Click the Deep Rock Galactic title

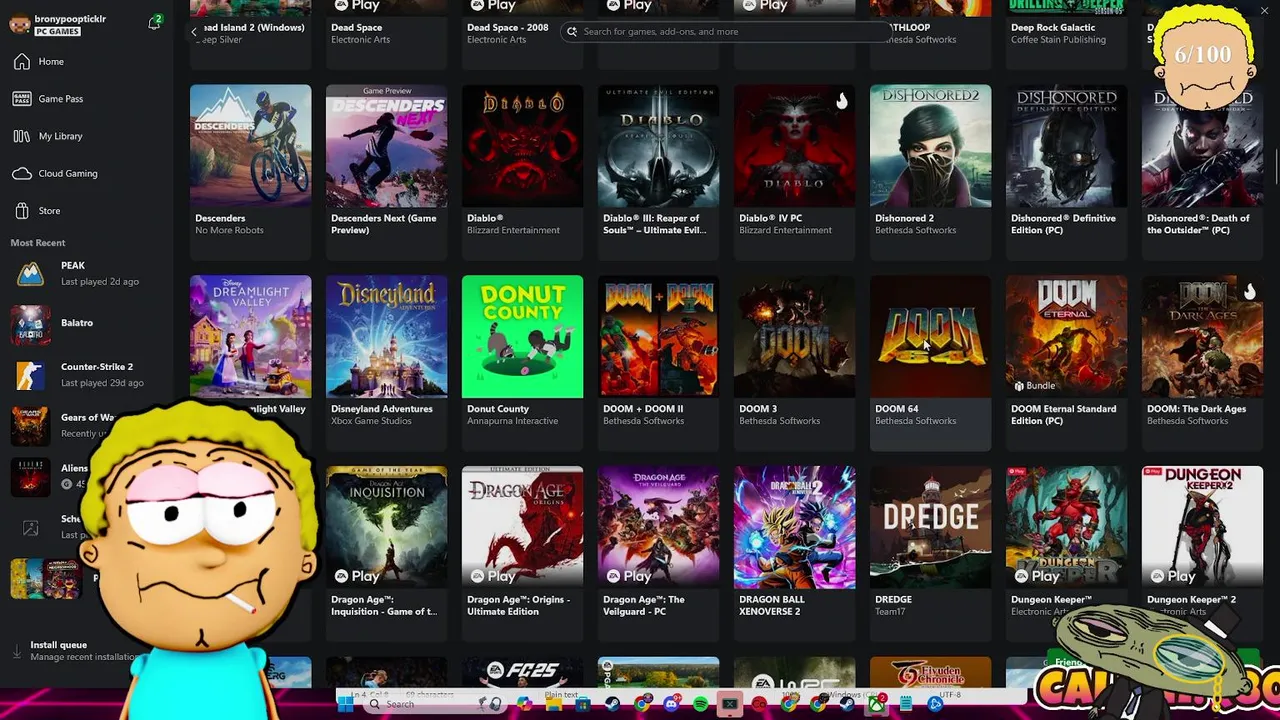pos(1052,28)
